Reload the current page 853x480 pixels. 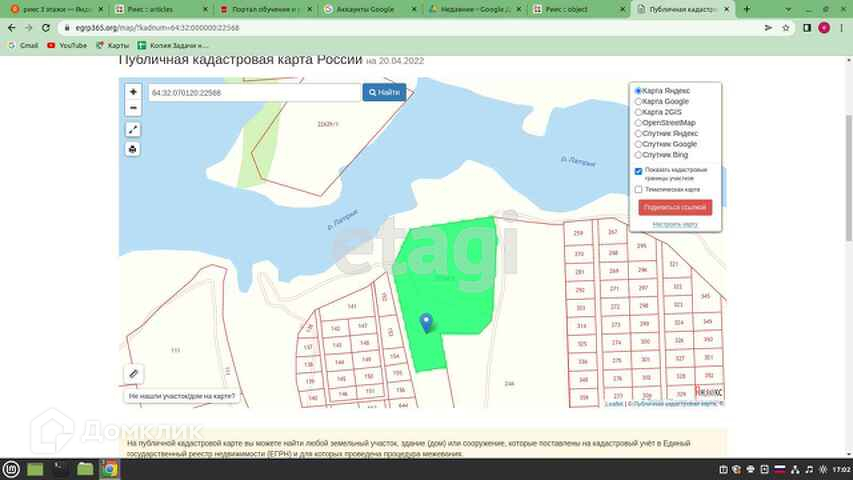pyautogui.click(x=46, y=28)
